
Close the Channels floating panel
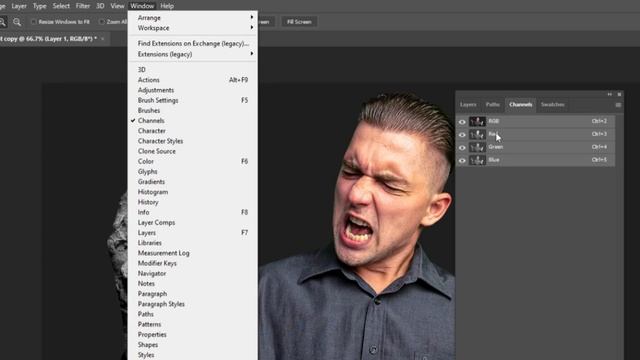click(619, 94)
